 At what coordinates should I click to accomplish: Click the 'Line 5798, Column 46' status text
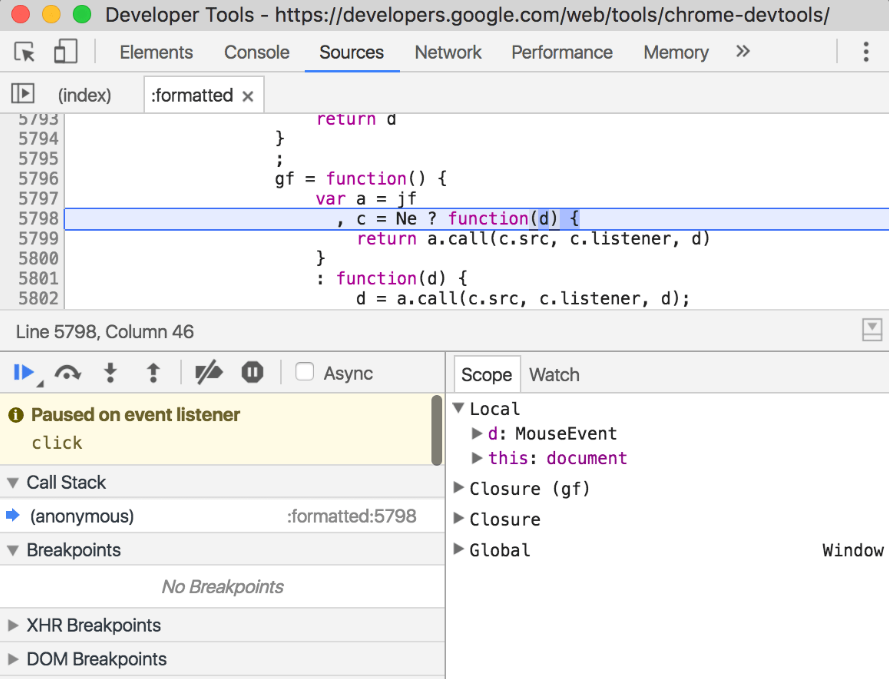click(104, 332)
